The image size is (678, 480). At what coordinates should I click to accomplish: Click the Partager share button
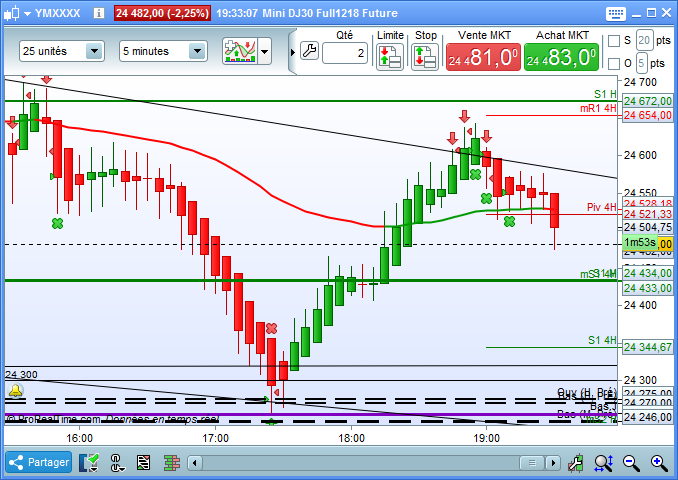point(38,462)
